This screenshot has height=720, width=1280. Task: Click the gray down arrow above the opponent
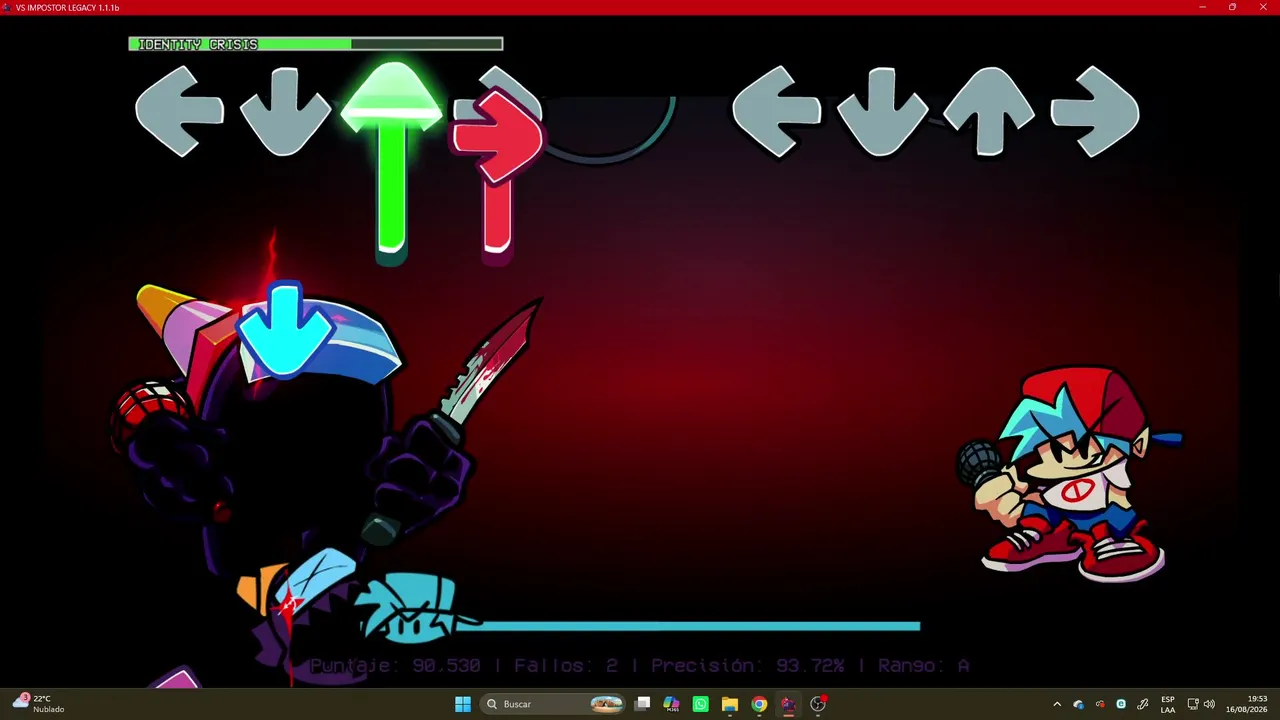(286, 111)
